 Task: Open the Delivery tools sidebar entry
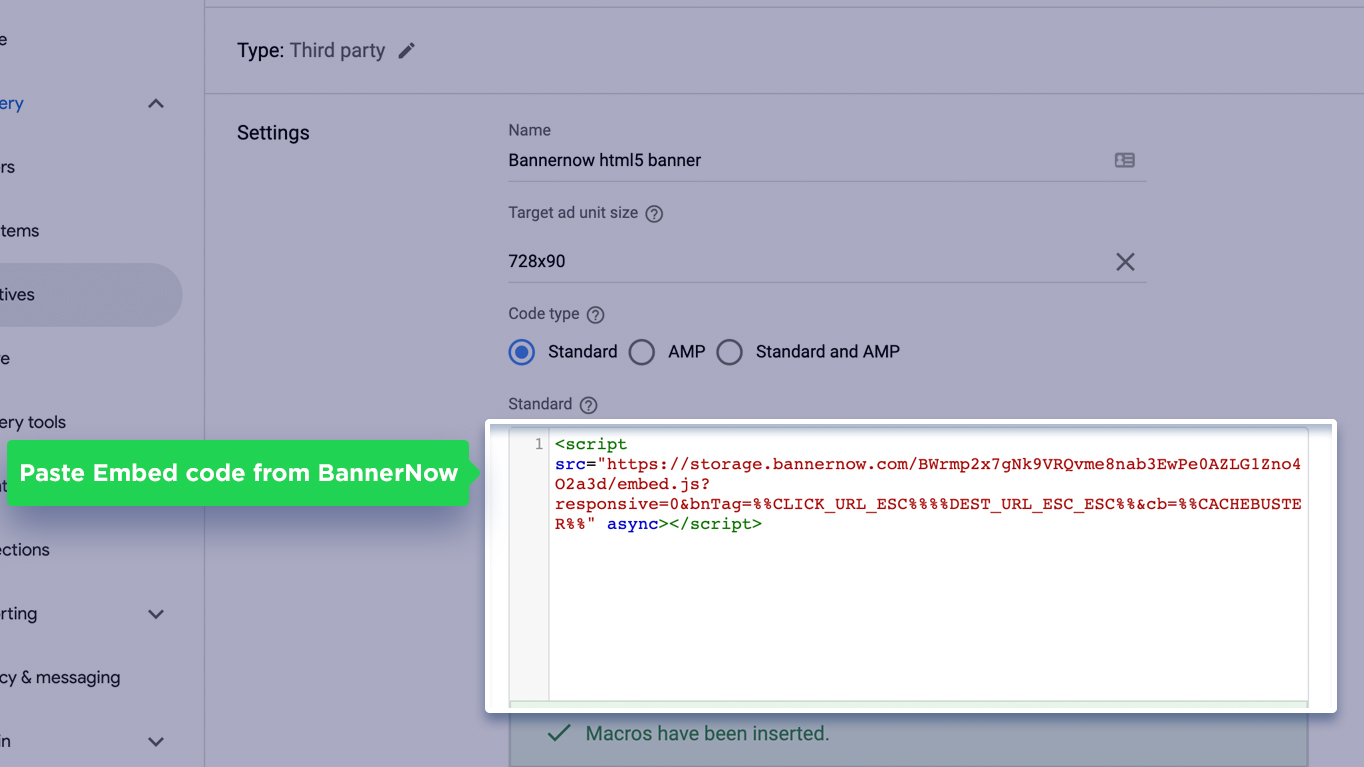point(33,423)
